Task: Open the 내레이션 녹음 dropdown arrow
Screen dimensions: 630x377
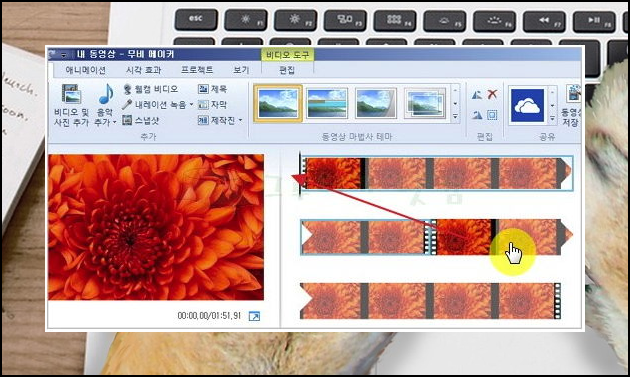Action: coord(191,104)
